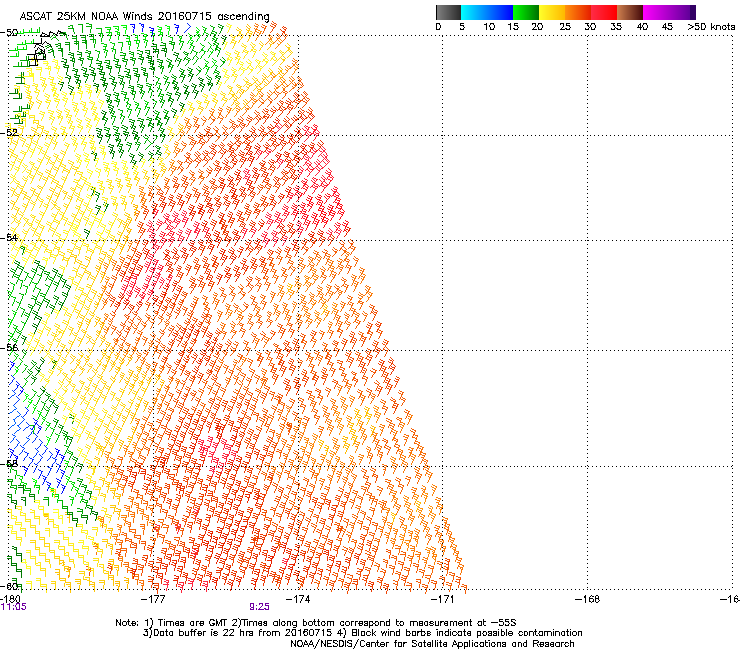740x650 pixels.
Task: Click the title text 'ASCAT 25KM NOAA Winds 20160715 ascending'
Action: [x=144, y=17]
